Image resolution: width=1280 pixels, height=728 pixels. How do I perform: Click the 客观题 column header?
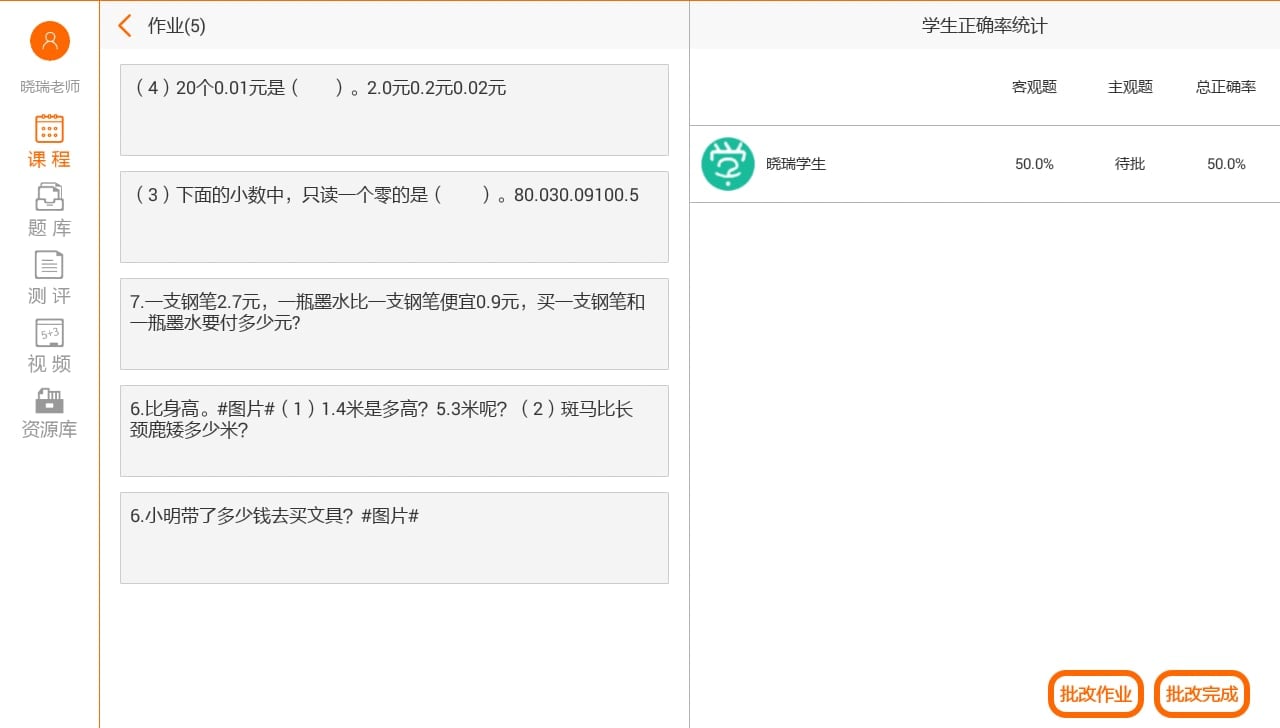tap(1035, 87)
